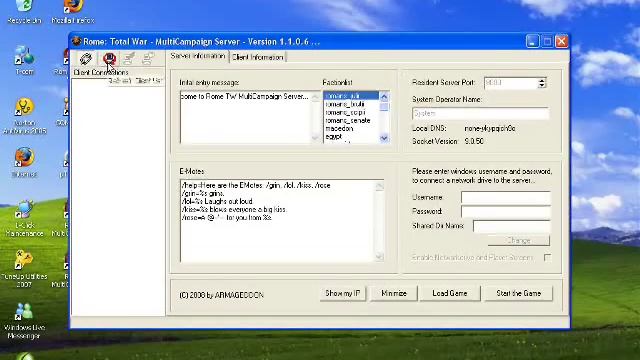Toggle the Enable Networkdrive checkbox

547,258
